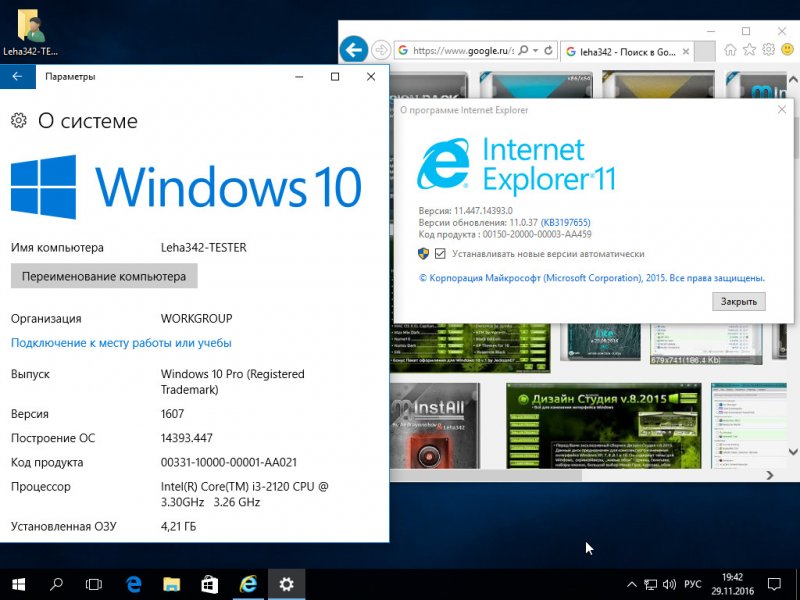
Task: Click the IE product code 00150-20000-00003-AA459
Action: pyautogui.click(x=537, y=234)
